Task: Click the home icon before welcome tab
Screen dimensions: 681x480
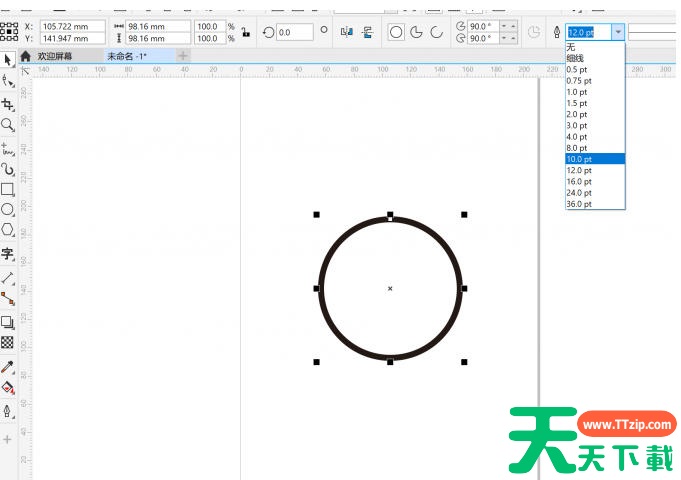Action: click(x=25, y=56)
